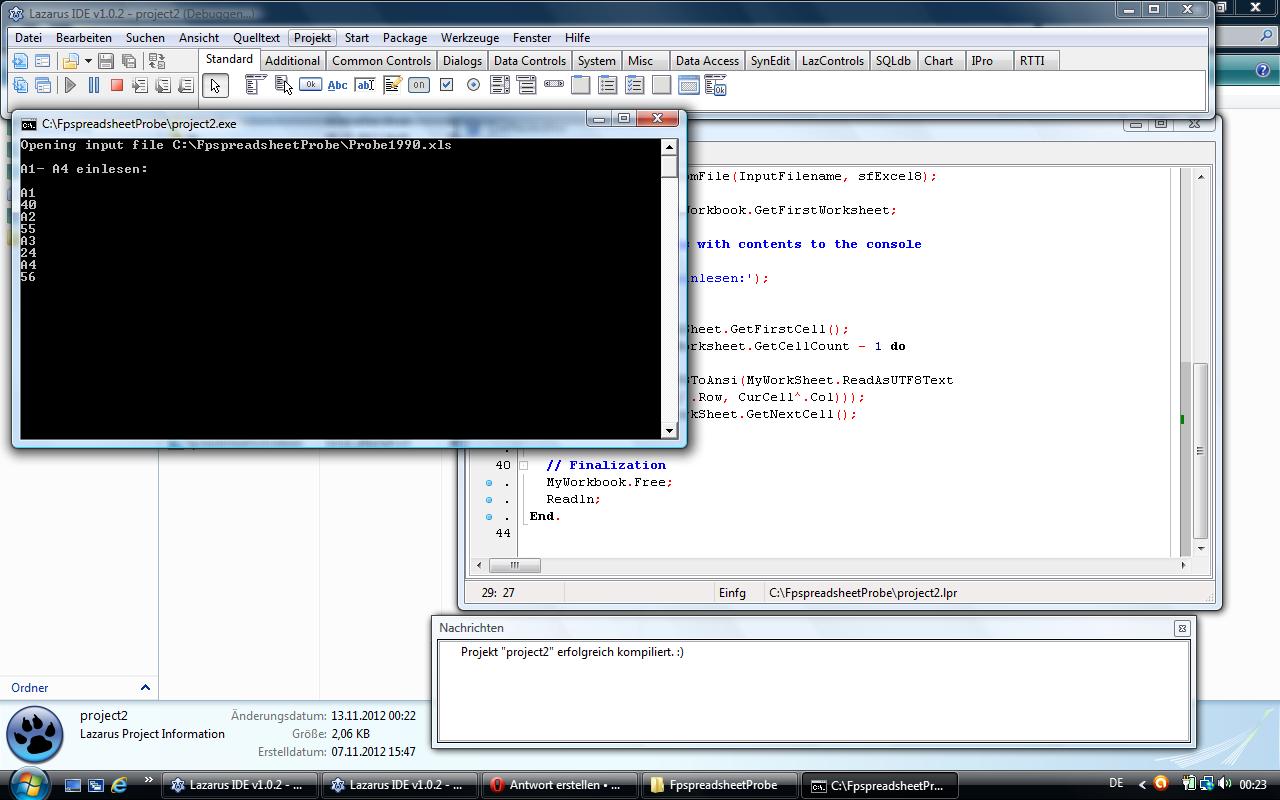Click the Run (green play) toolbar button
This screenshot has width=1280, height=800.
pos(70,86)
